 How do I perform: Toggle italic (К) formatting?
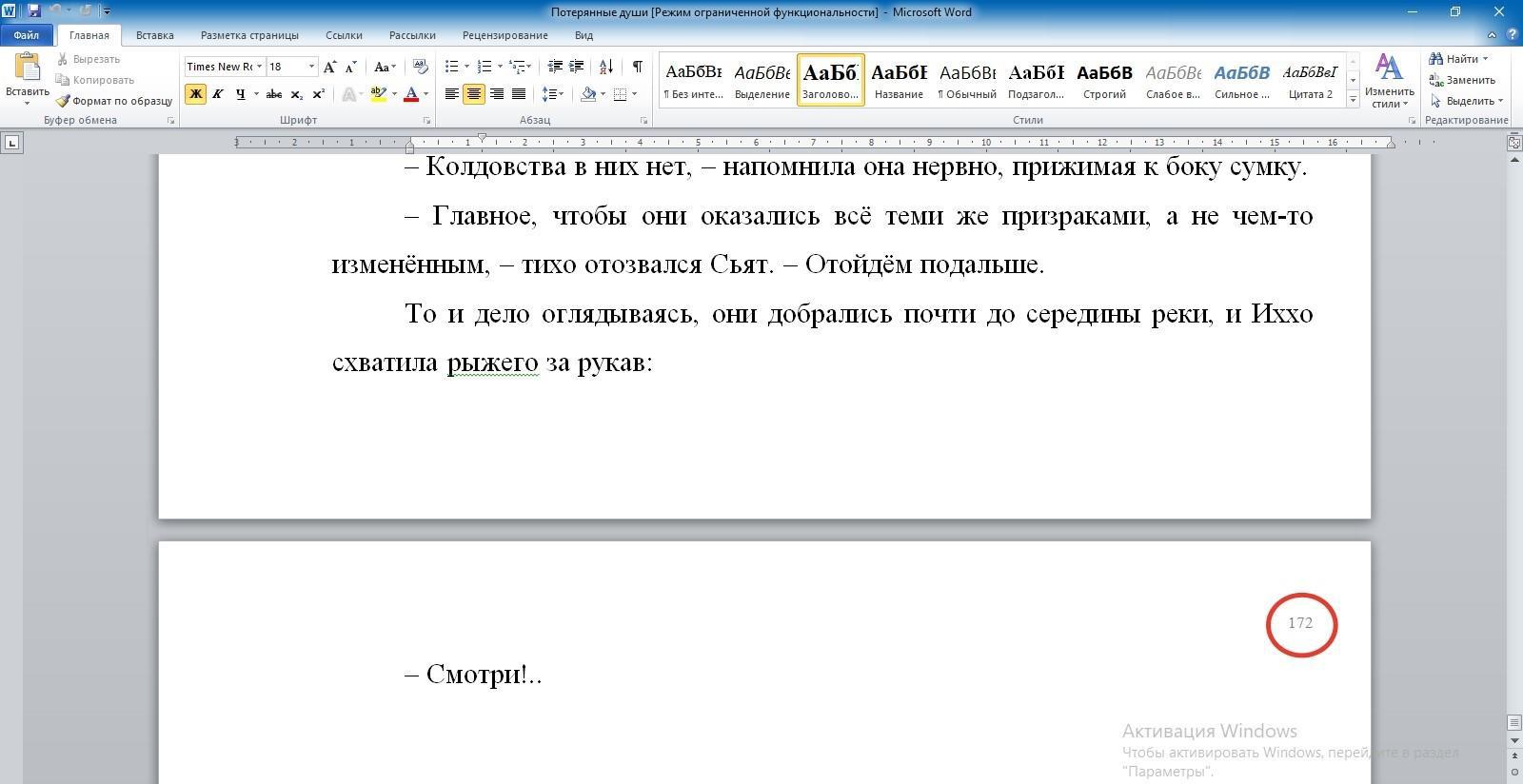(x=218, y=94)
